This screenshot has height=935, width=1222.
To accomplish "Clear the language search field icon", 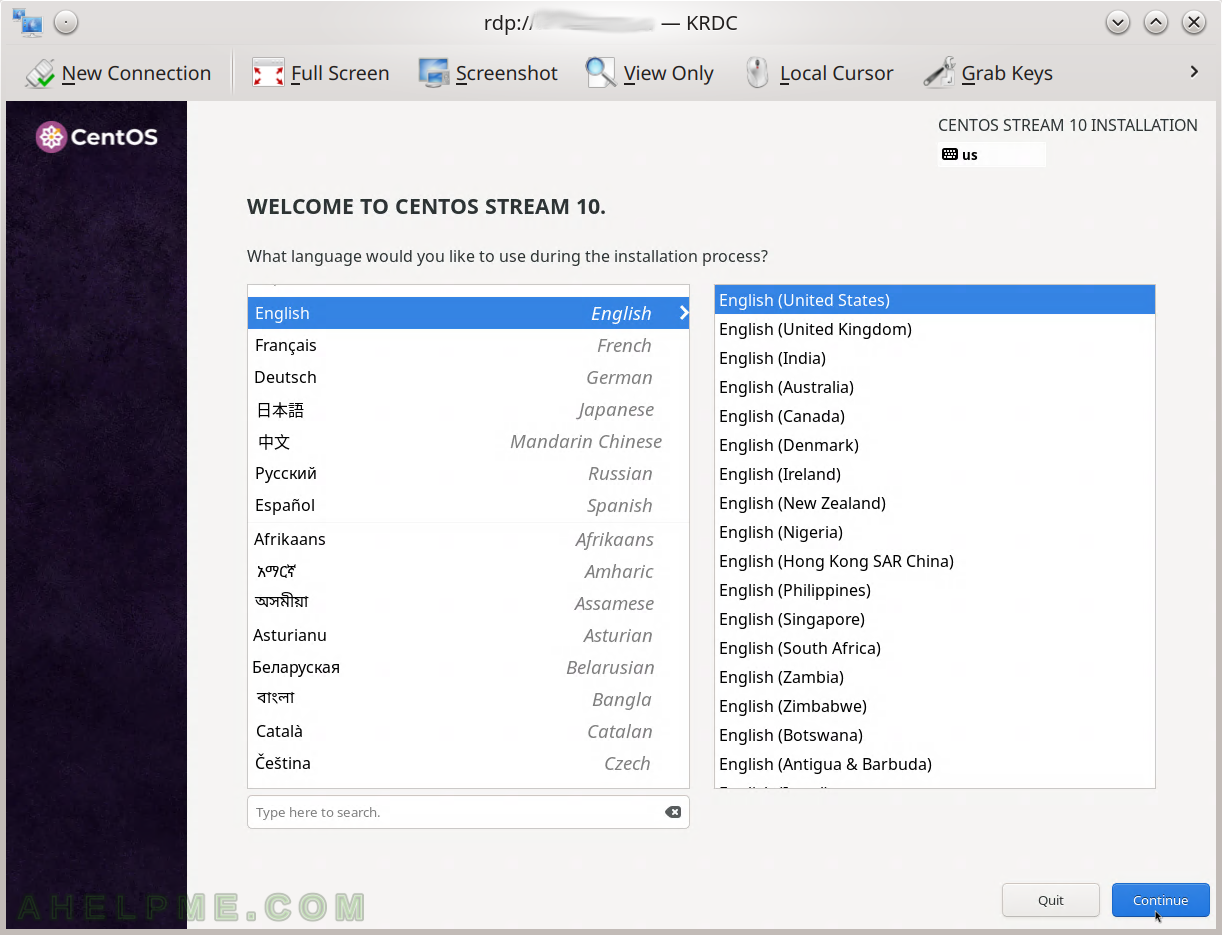I will 673,812.
